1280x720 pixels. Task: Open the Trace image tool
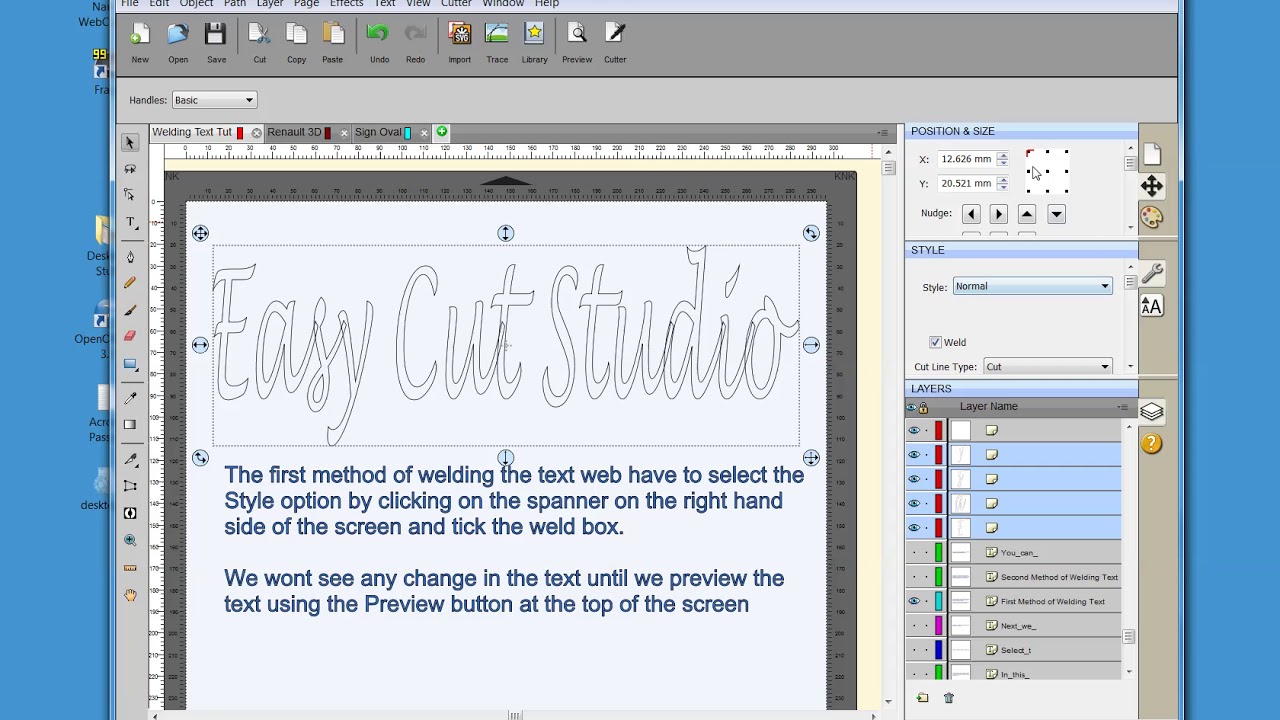coord(497,43)
